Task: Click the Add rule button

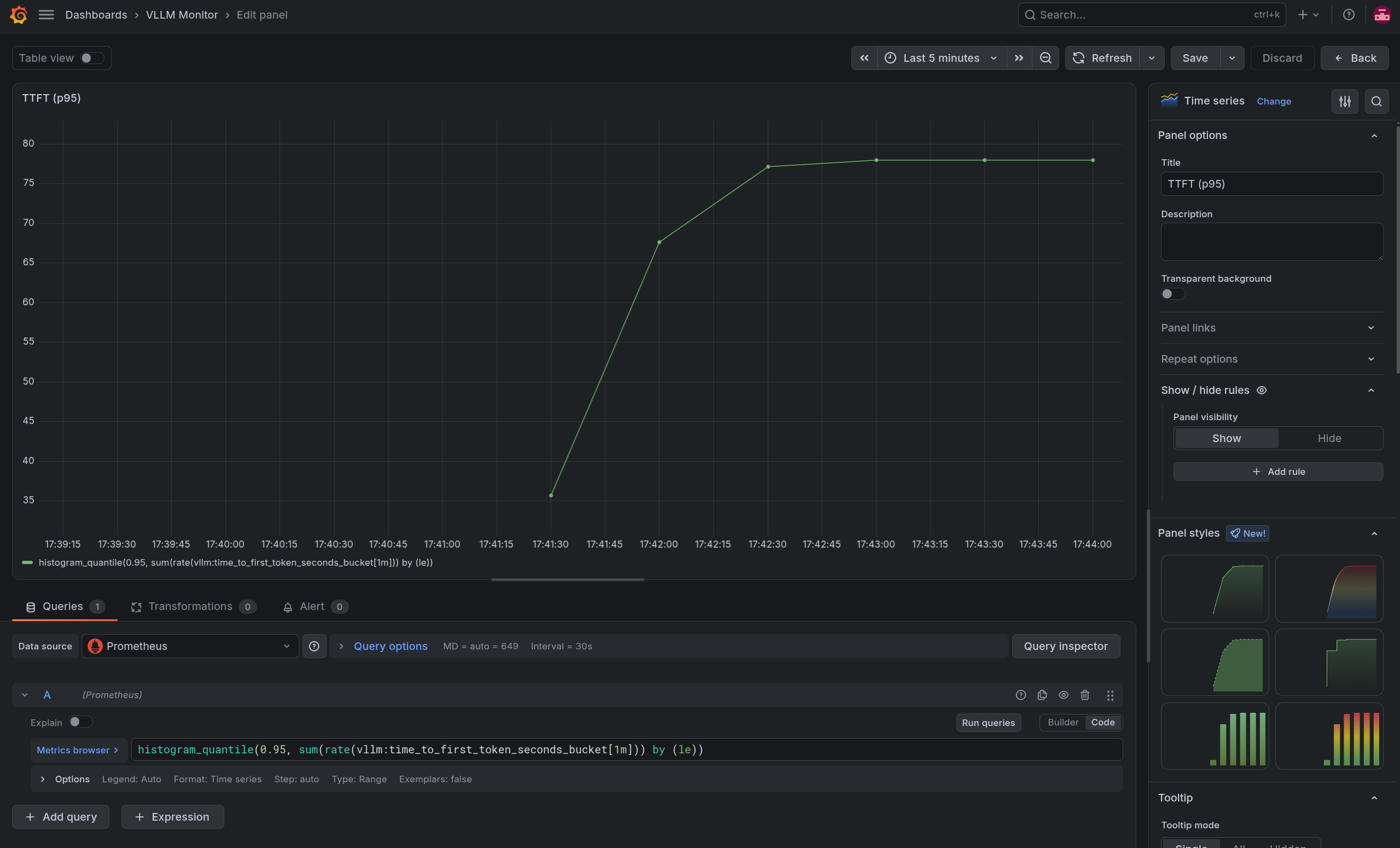Action: pyautogui.click(x=1278, y=472)
